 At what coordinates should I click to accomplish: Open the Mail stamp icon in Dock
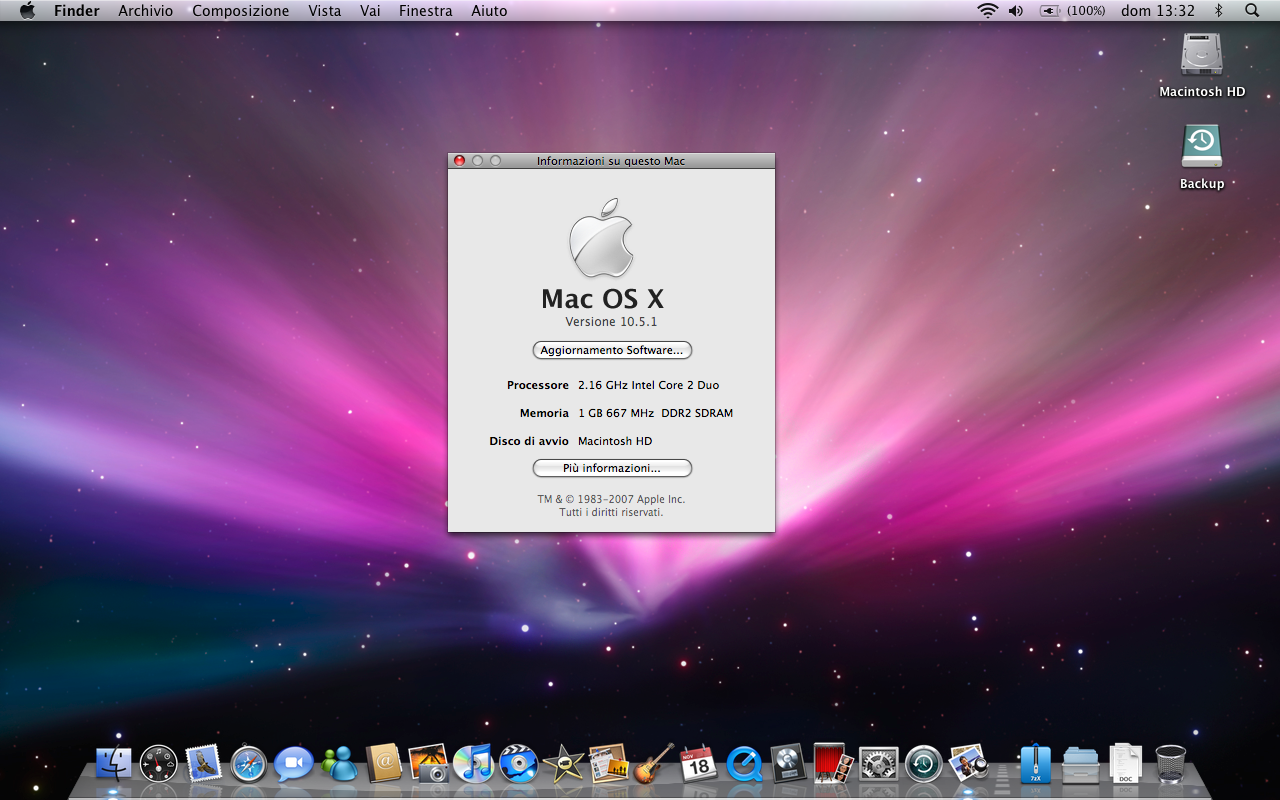[x=203, y=764]
